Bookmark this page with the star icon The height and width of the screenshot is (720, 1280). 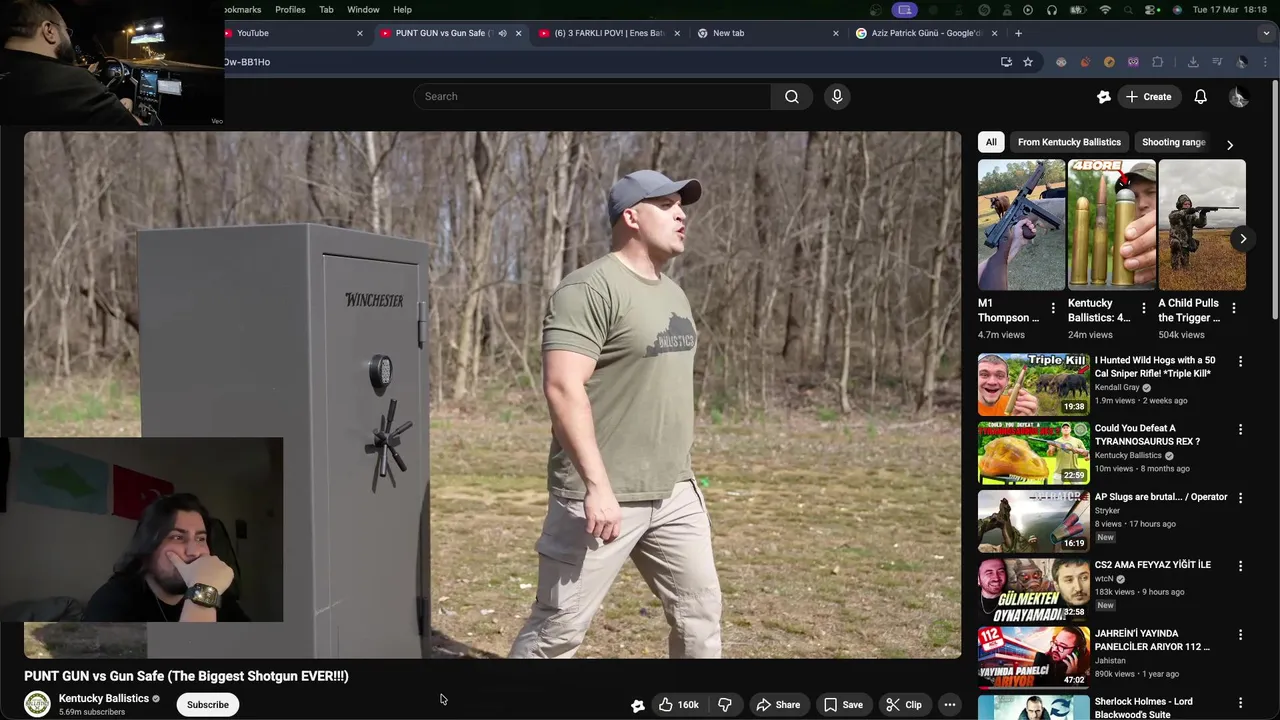1028,62
